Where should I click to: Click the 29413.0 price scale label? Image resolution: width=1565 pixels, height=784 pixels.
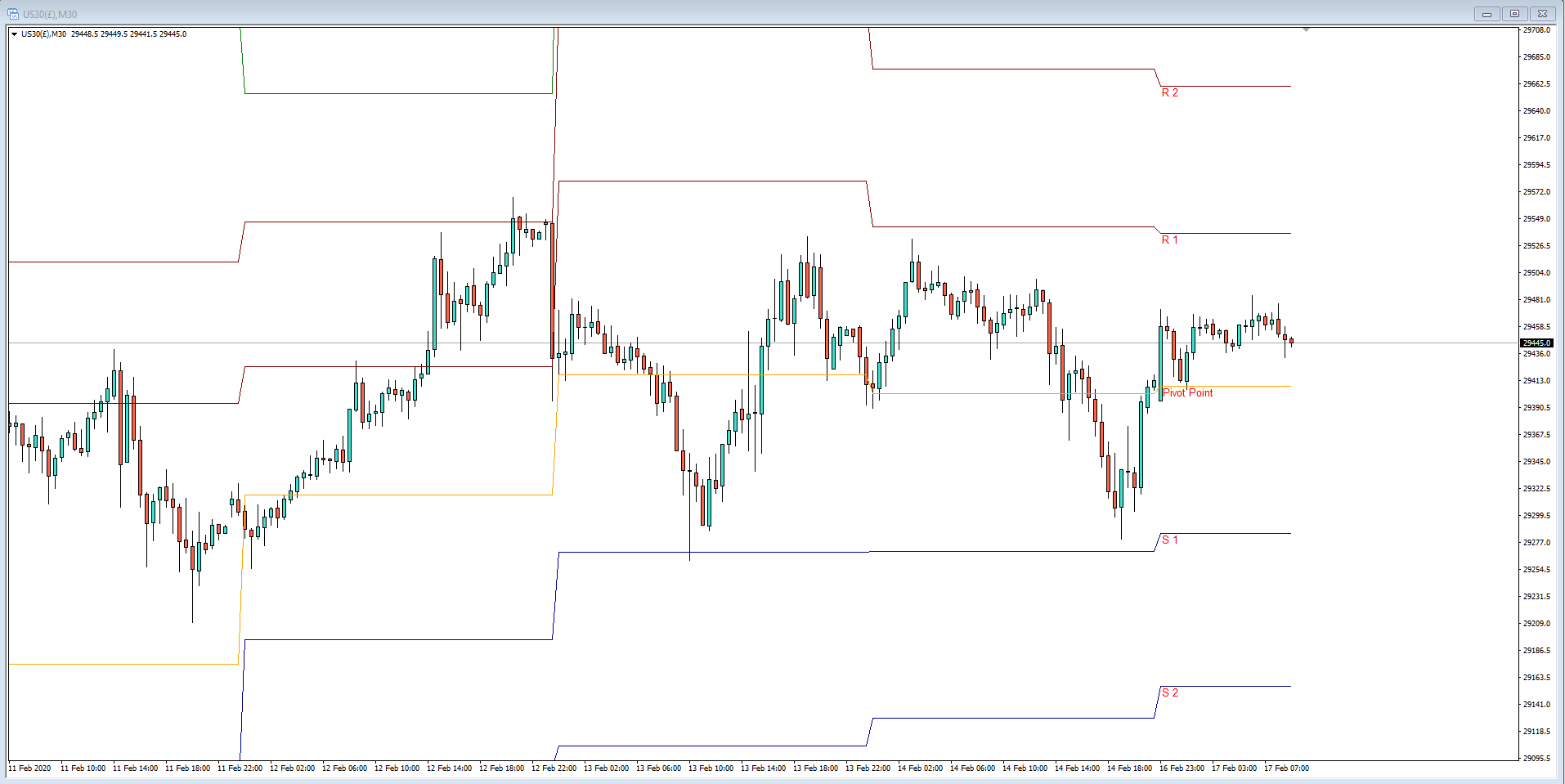[x=1536, y=381]
